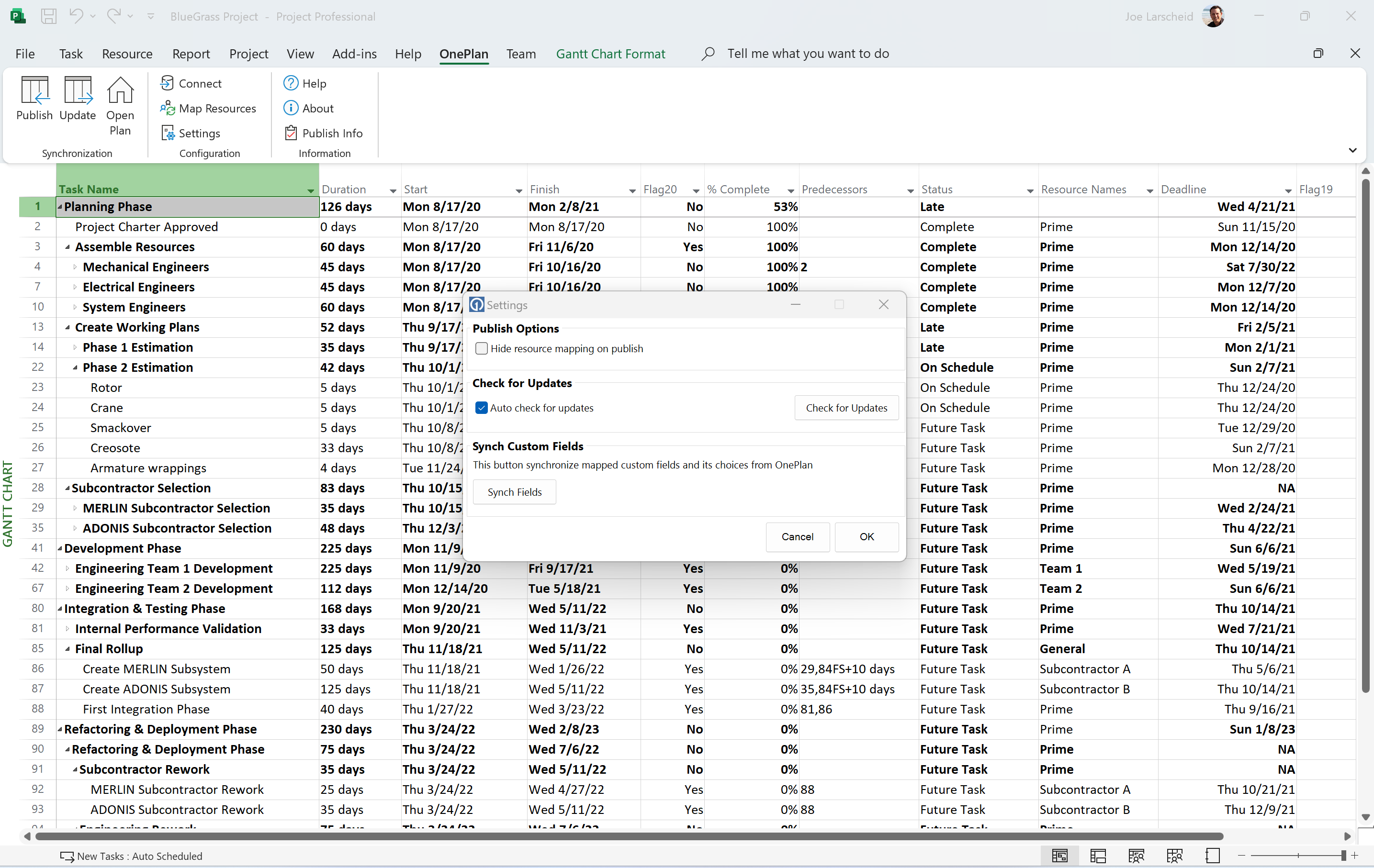Cancel the Settings dialog
The height and width of the screenshot is (868, 1374).
(798, 536)
